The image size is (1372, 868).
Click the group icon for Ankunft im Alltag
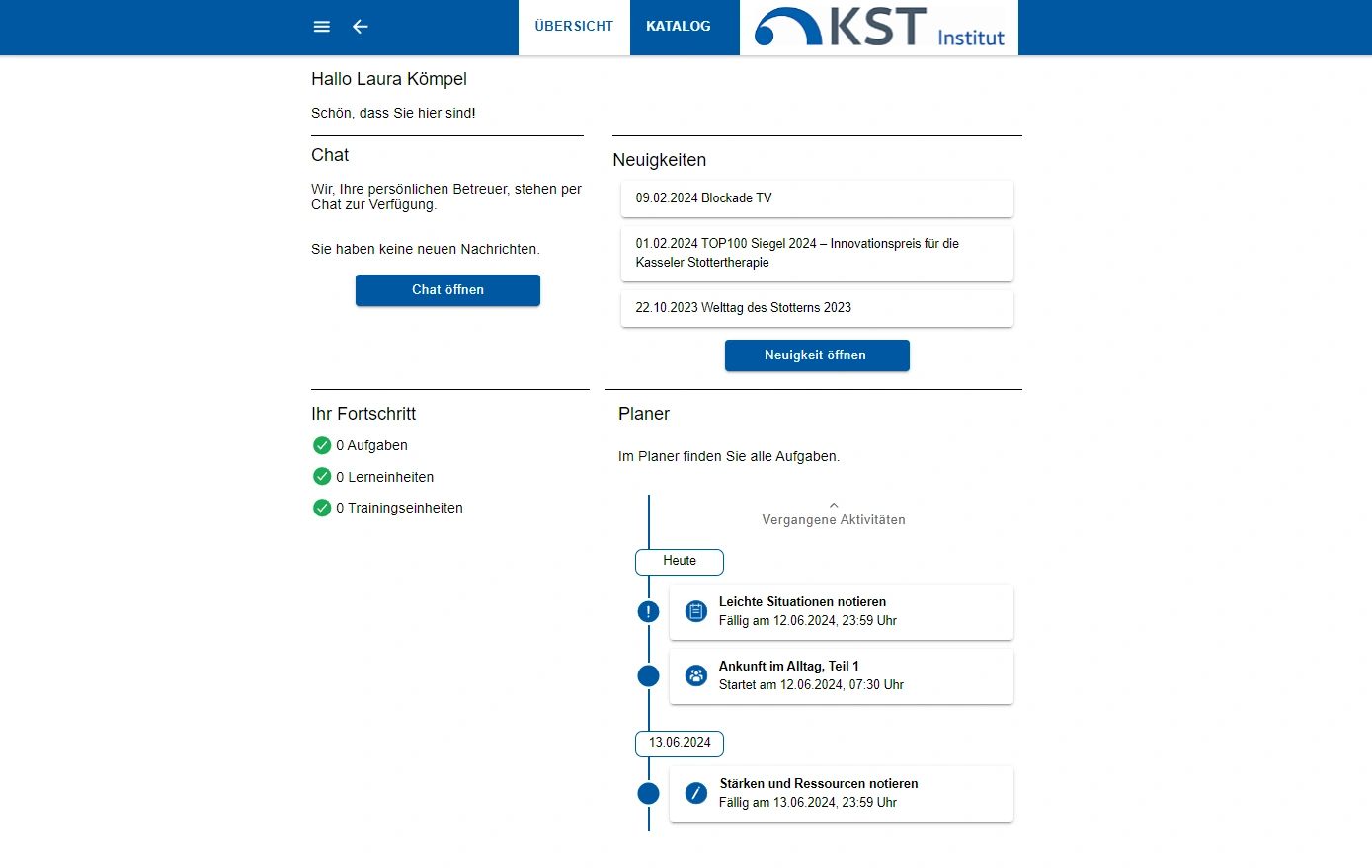tap(696, 676)
